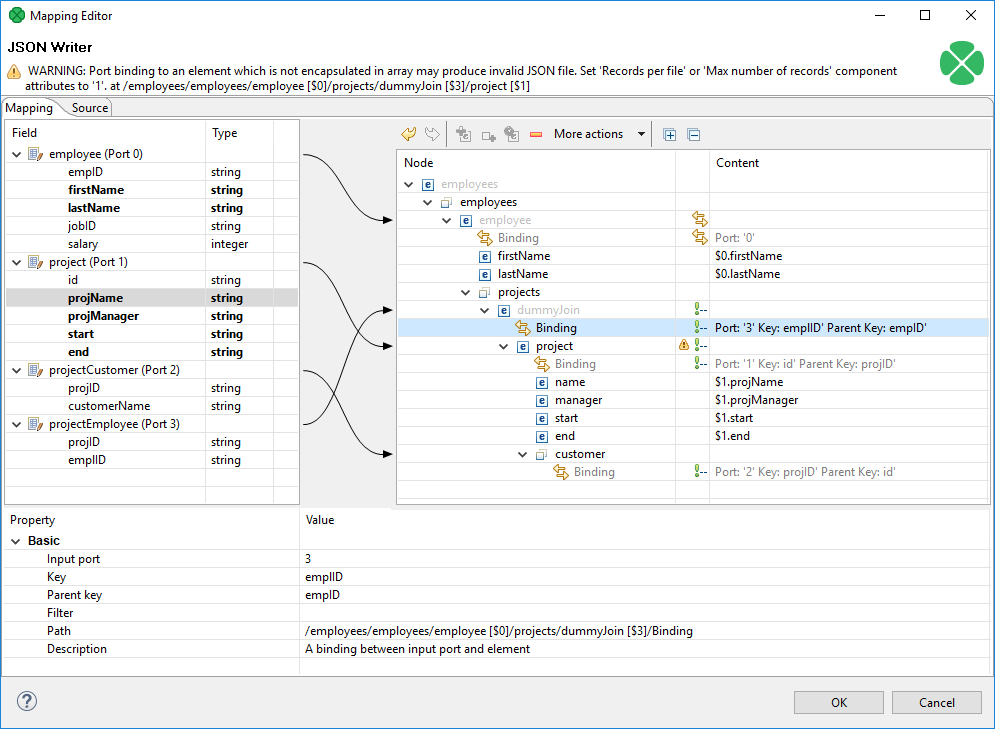Toggle the green indicator beside the dummyJoin Binding
The image size is (995, 729).
pyautogui.click(x=697, y=327)
